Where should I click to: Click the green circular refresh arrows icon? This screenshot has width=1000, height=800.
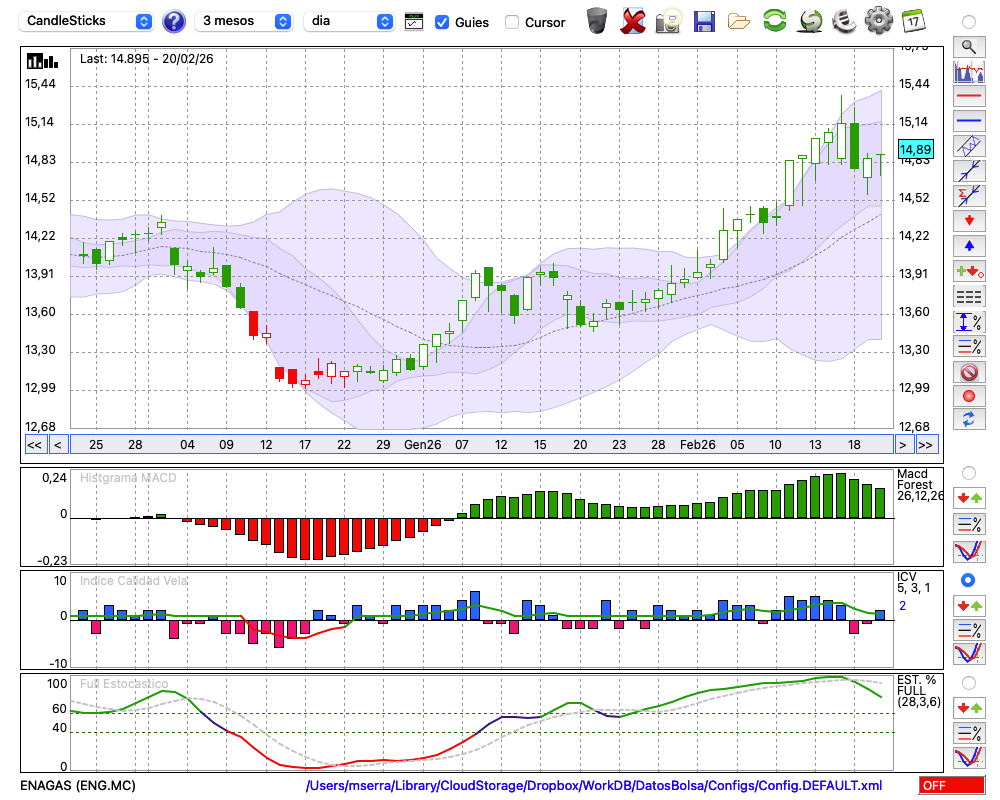tap(774, 20)
